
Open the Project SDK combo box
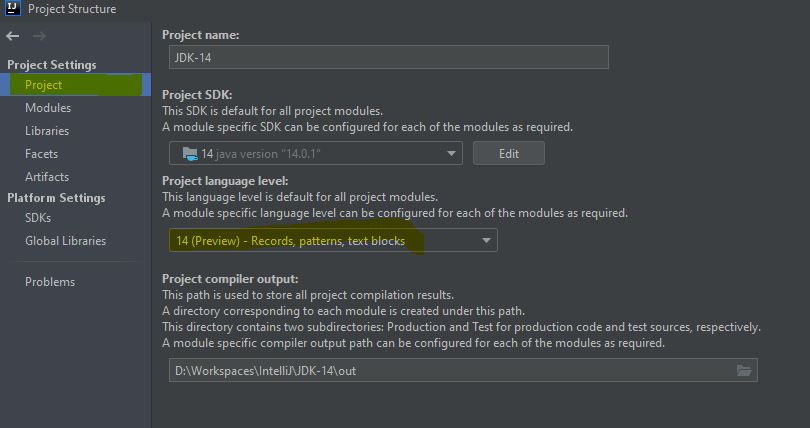click(x=316, y=153)
